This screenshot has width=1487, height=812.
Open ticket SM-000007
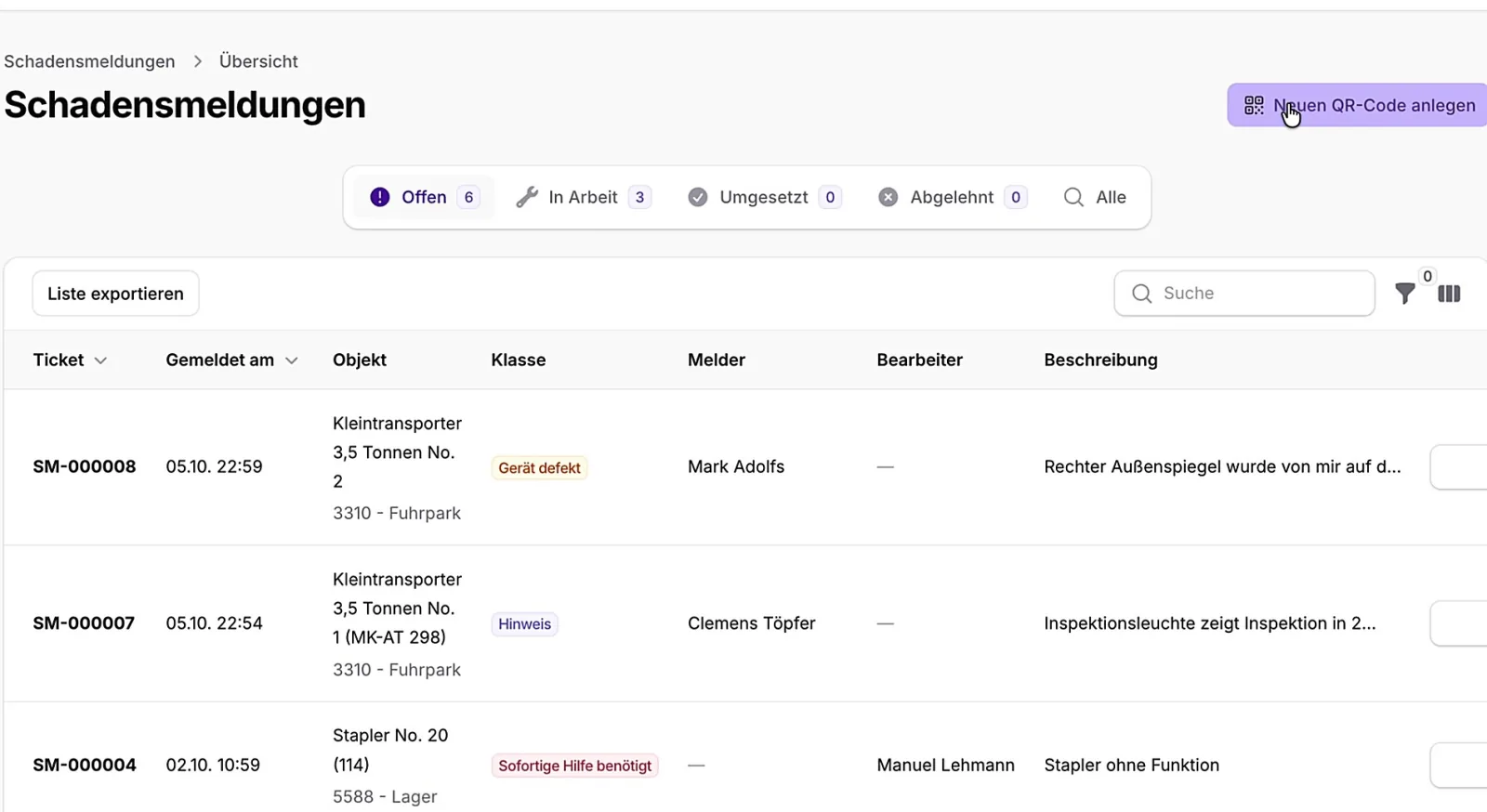[84, 623]
